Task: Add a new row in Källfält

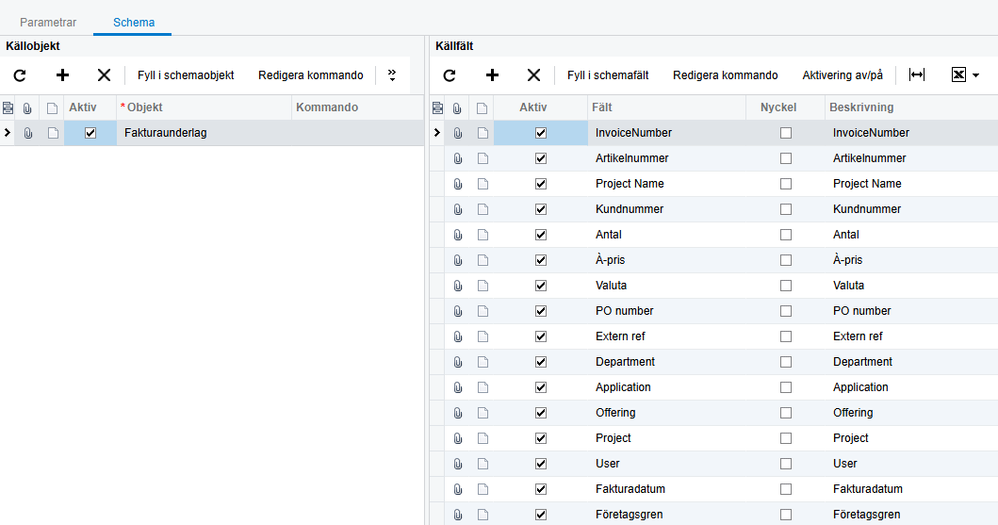Action: click(492, 75)
